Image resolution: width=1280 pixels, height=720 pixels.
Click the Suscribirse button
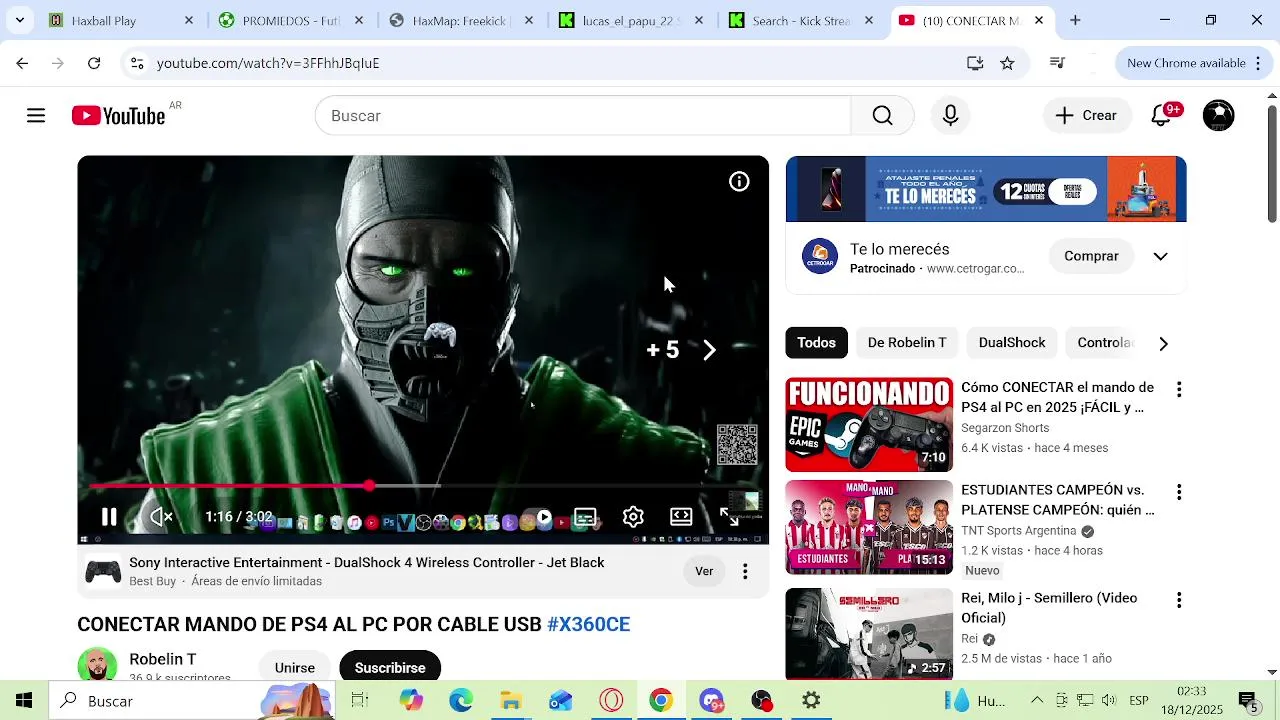(390, 667)
